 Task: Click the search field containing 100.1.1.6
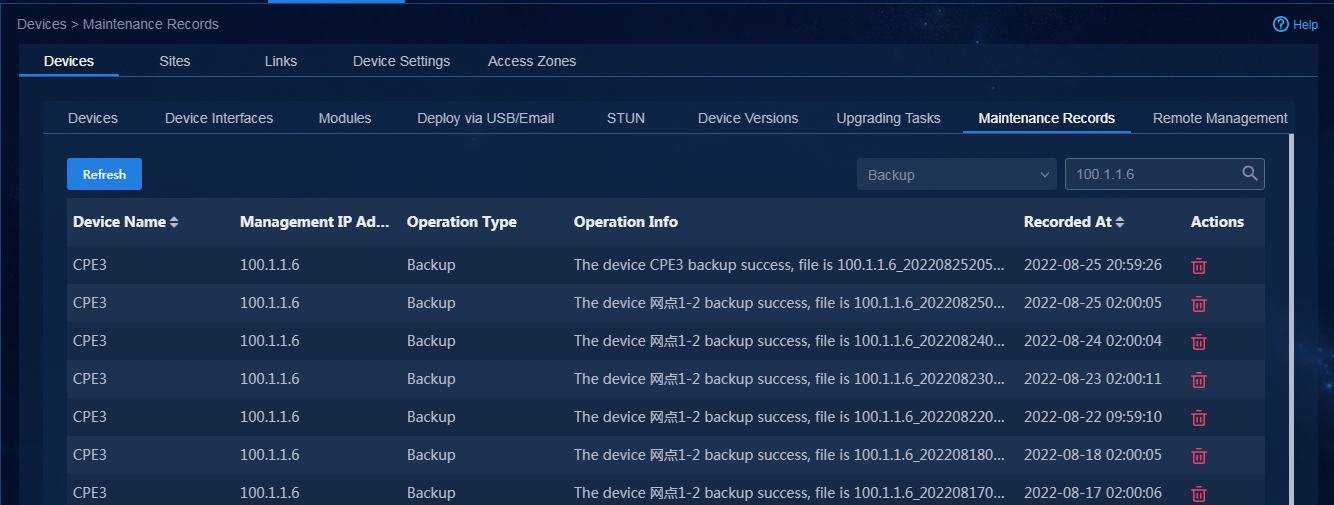(1165, 174)
